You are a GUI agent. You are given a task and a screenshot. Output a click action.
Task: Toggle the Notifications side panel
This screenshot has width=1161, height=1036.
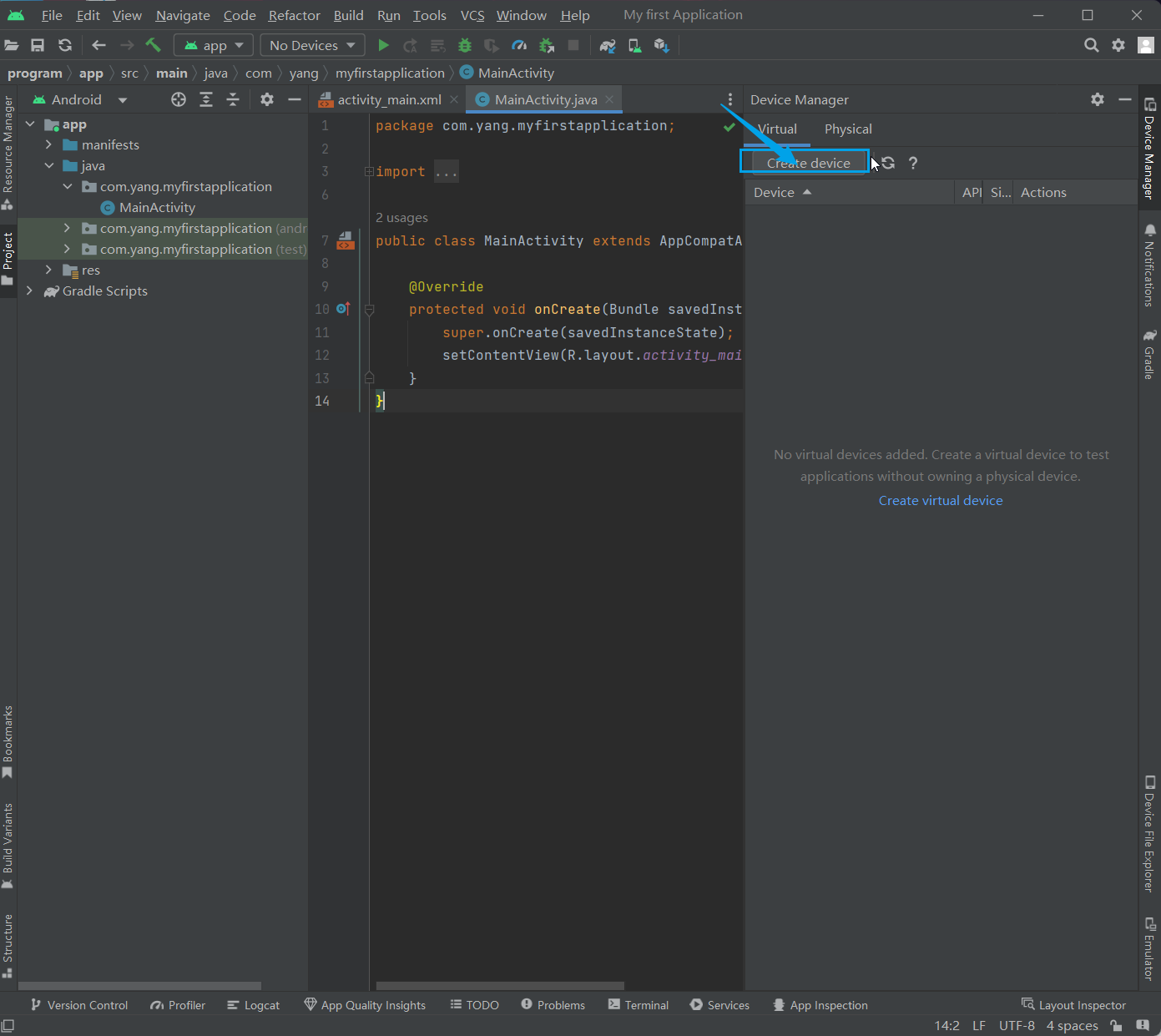1150,265
